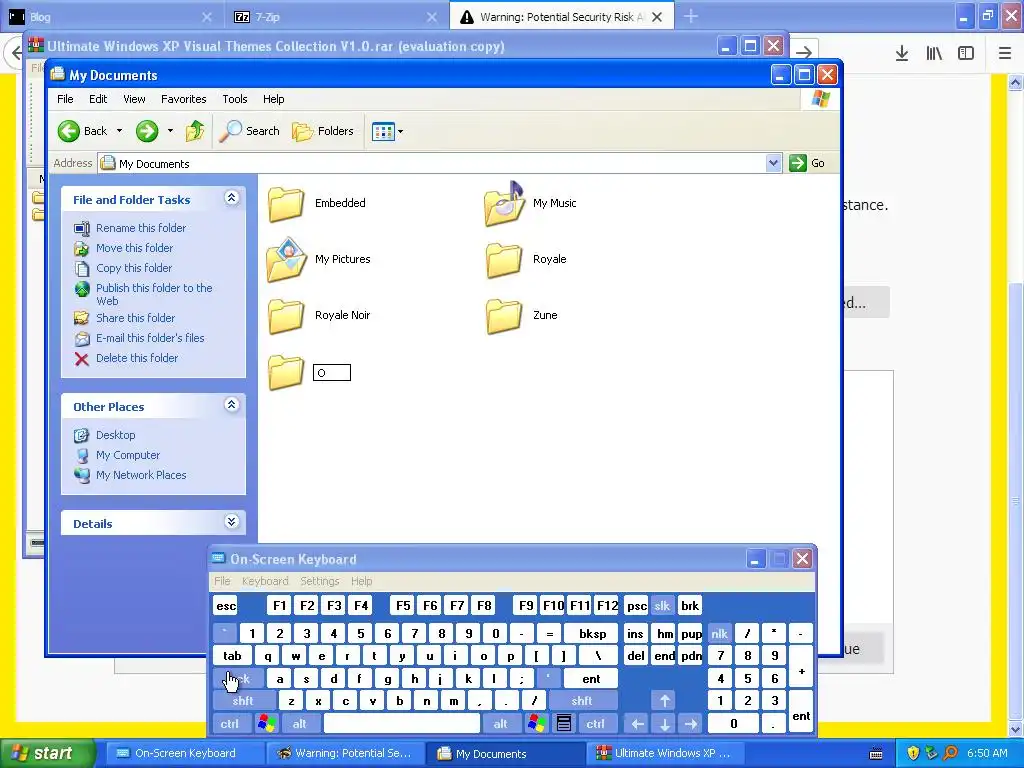Click the bksp key on keyboard

point(592,634)
